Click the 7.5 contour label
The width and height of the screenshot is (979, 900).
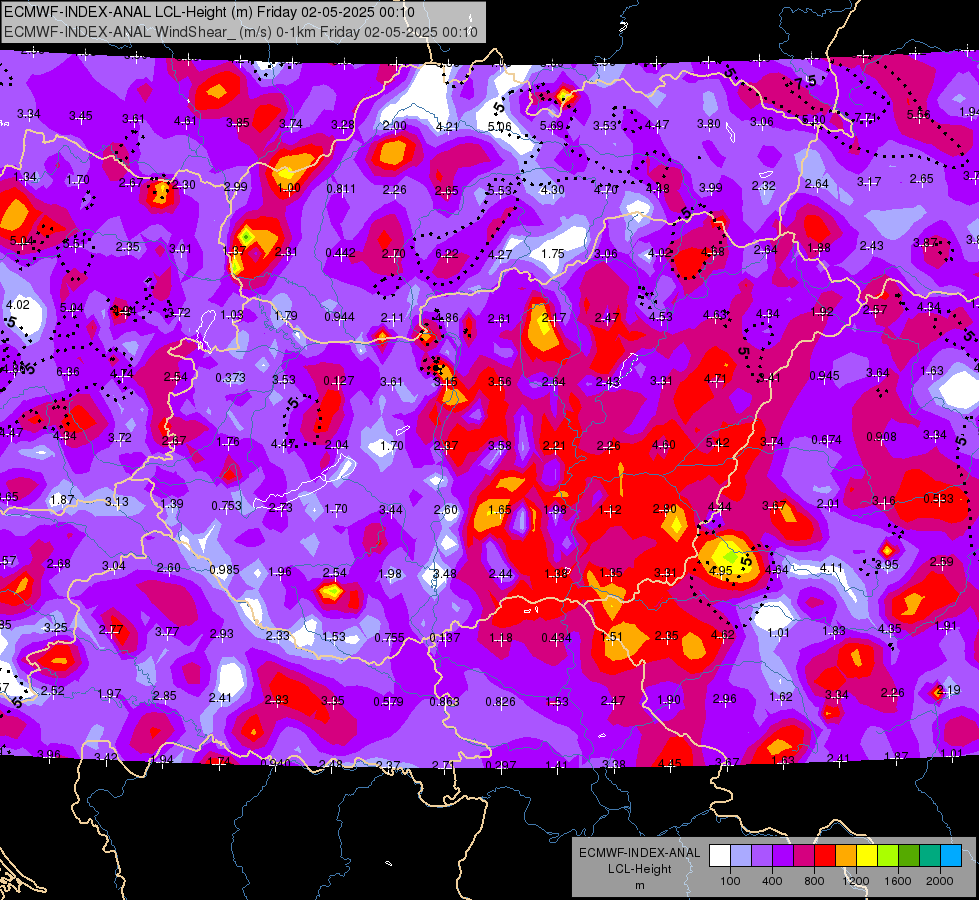(805, 82)
